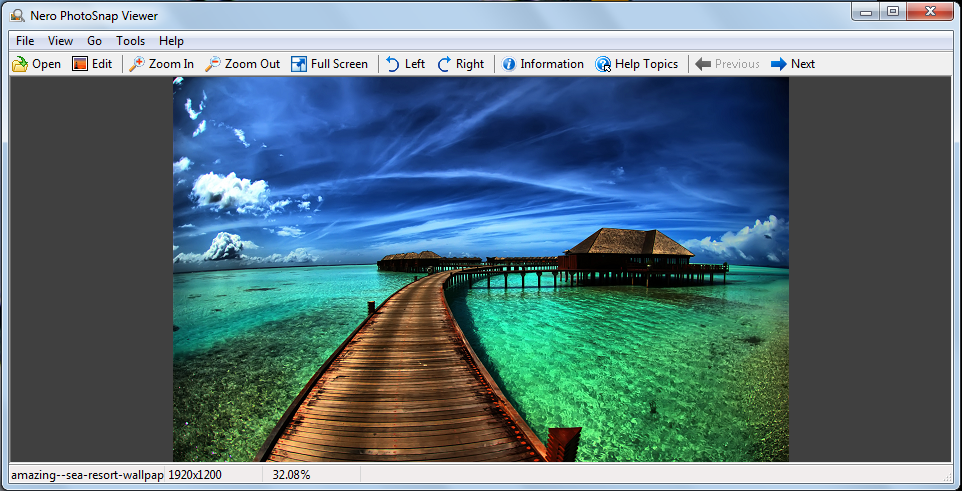Screen dimensions: 962x491
Task: Open the View menu
Action: tap(60, 41)
